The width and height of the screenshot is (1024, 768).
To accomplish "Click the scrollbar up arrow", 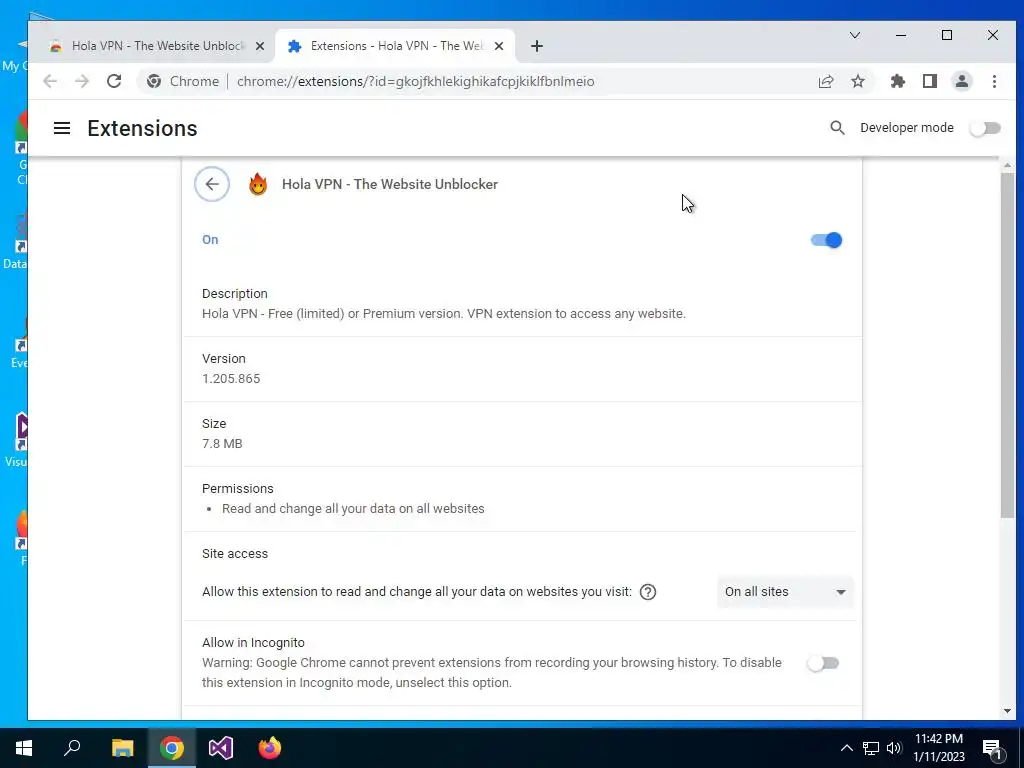I will click(1007, 165).
